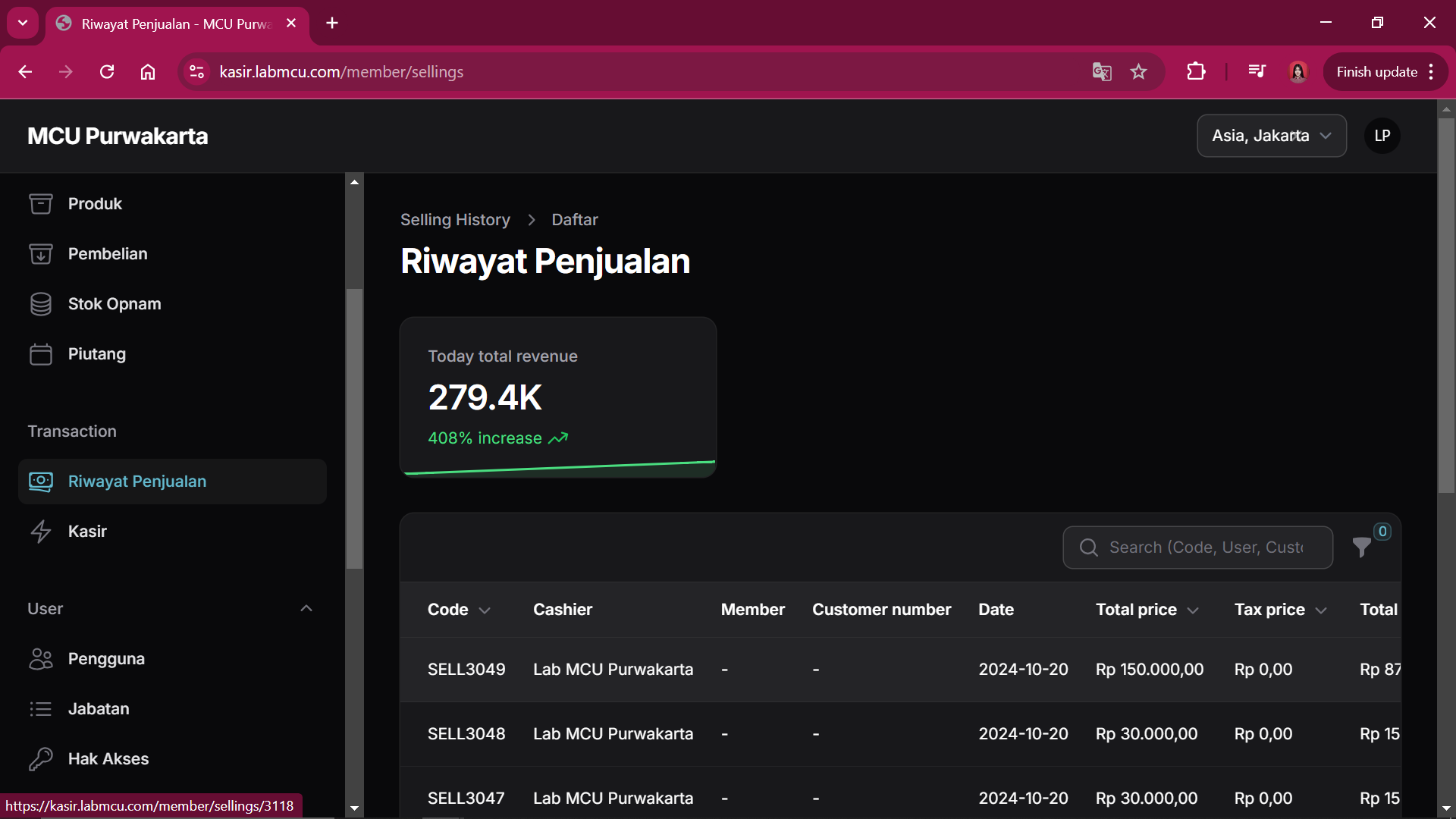Open the browser extensions puzzle icon

1196,72
